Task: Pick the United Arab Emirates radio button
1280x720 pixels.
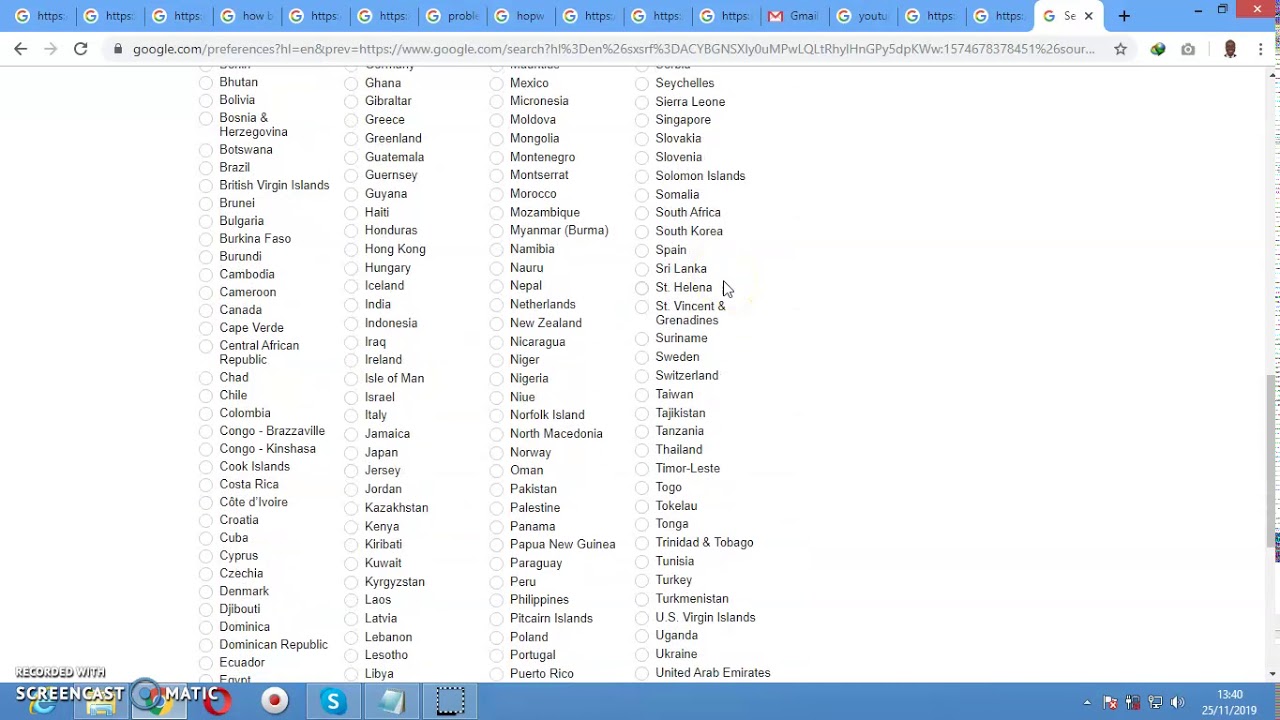Action: (x=642, y=674)
